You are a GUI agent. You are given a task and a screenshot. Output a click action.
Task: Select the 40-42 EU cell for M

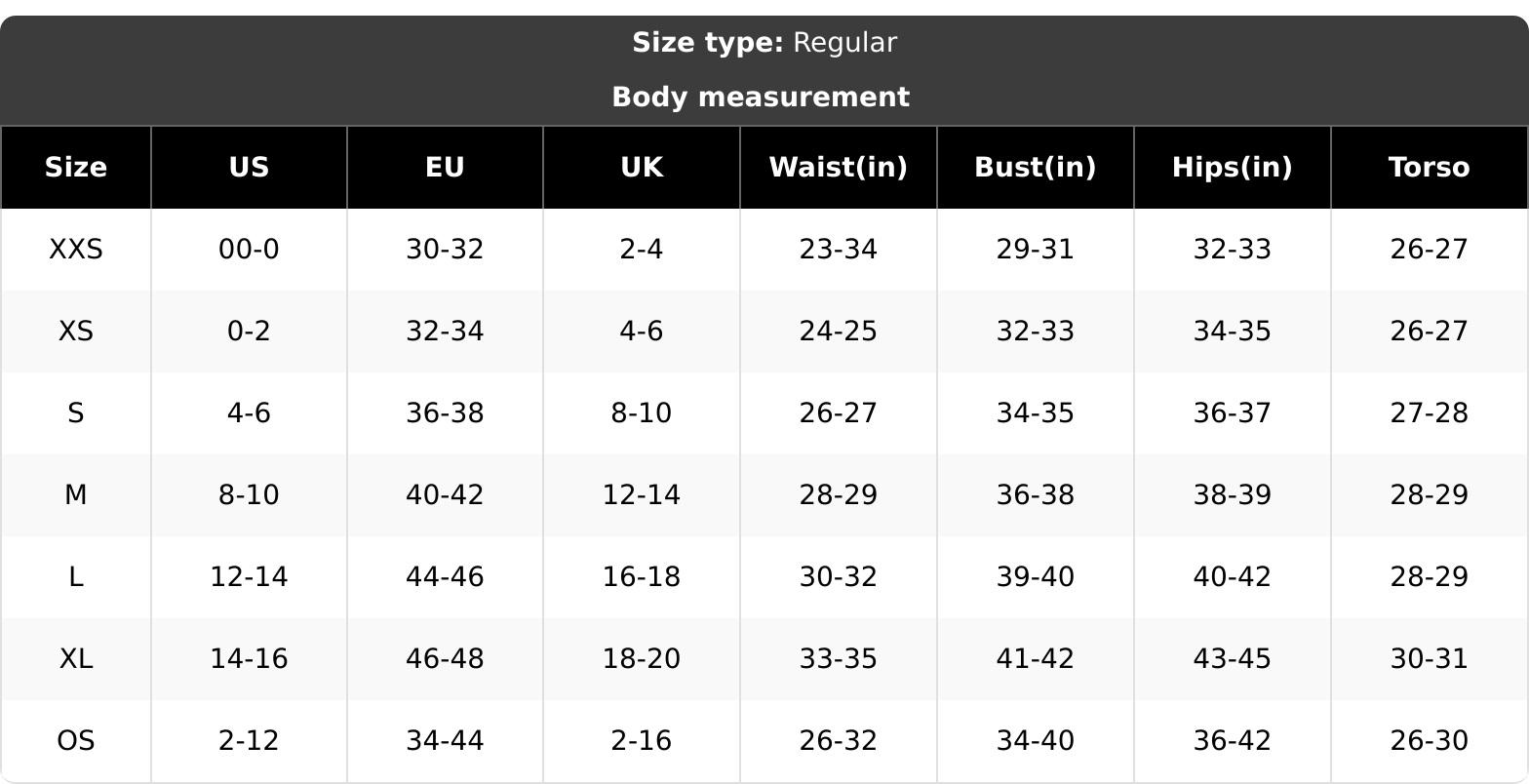point(445,495)
